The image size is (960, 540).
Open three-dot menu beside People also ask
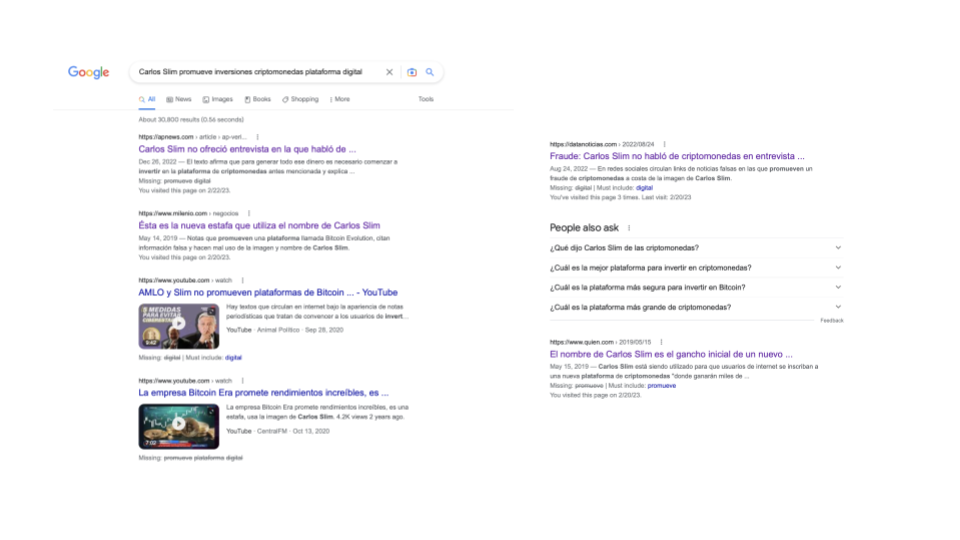629,228
